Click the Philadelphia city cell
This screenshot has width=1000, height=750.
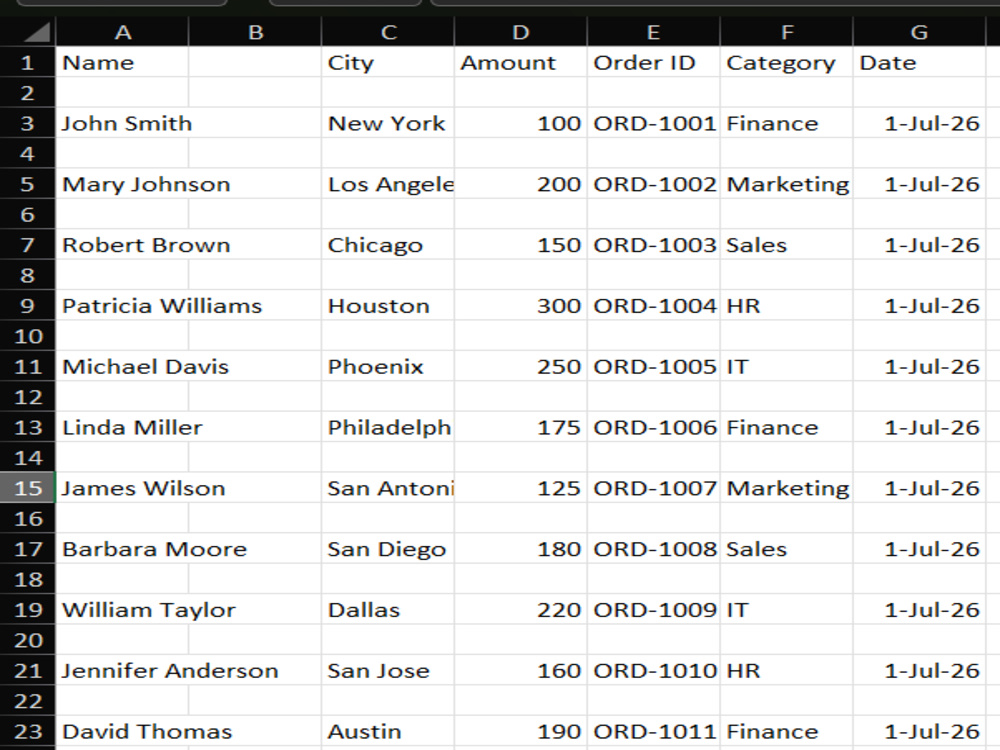click(x=388, y=427)
